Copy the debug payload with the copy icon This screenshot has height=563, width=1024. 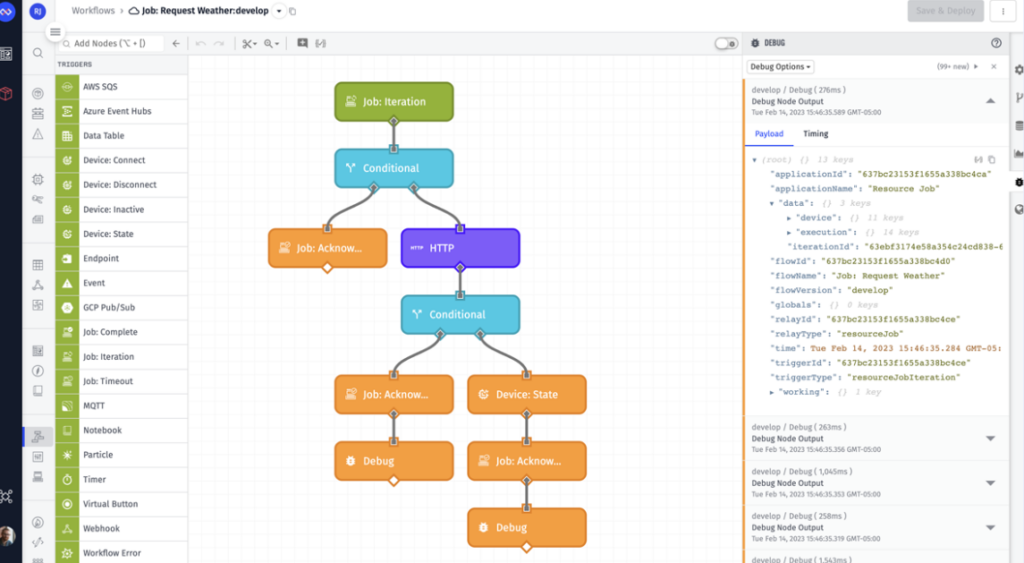point(992,160)
